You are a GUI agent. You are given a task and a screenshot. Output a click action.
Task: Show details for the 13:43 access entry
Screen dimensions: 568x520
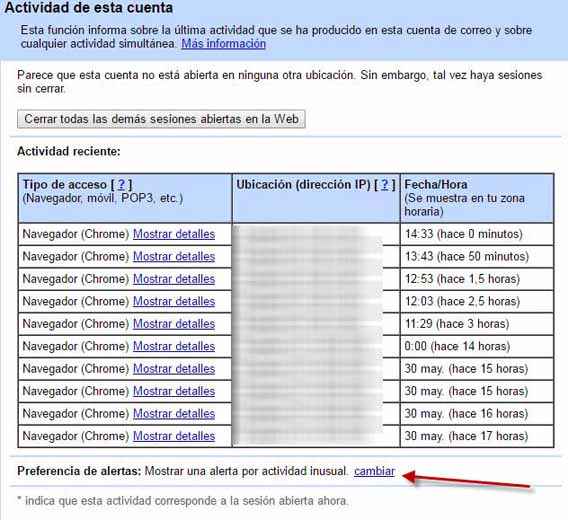(174, 257)
